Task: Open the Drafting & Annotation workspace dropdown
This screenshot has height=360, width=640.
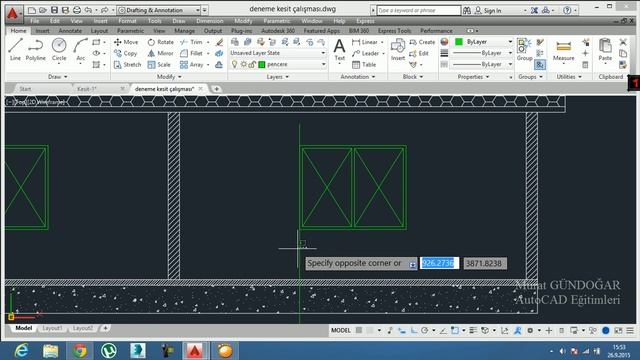Action: [x=159, y=10]
